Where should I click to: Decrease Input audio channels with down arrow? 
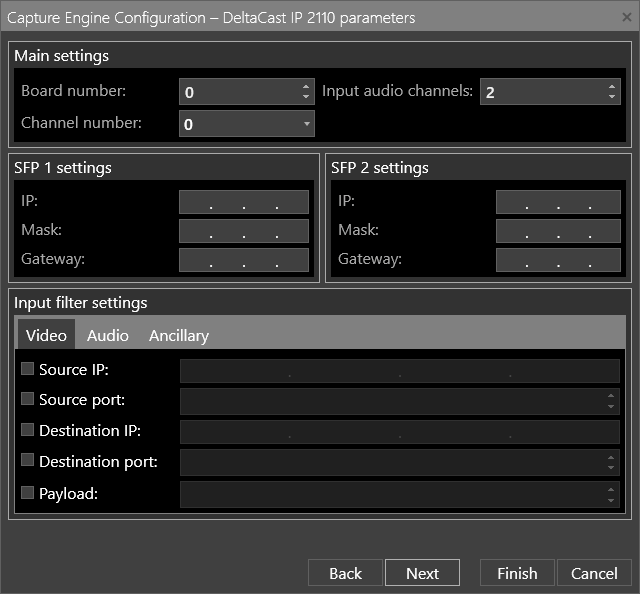(x=611, y=97)
